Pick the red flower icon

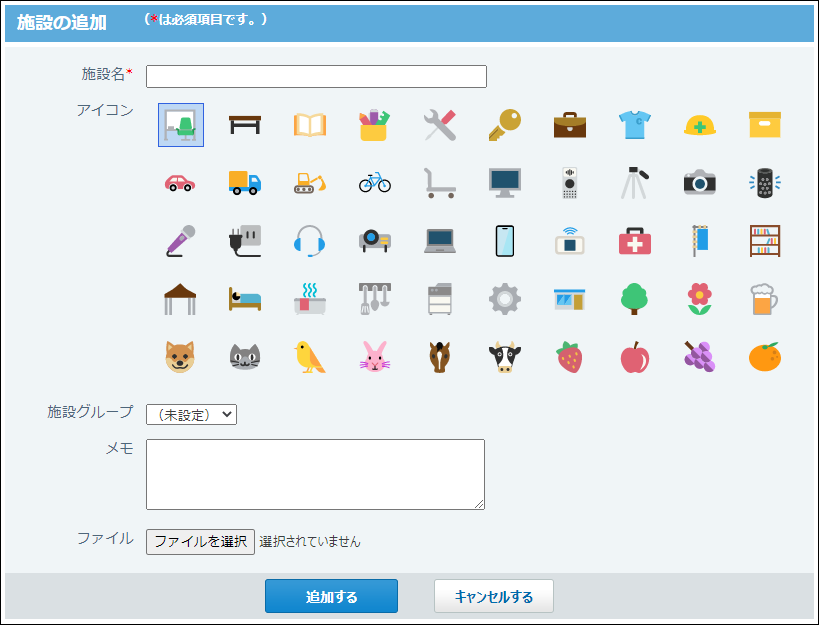pyautogui.click(x=700, y=299)
